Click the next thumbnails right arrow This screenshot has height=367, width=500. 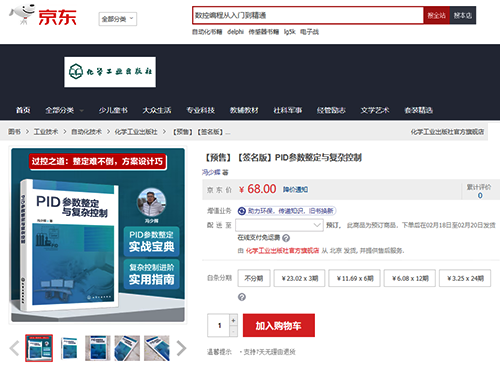pyautogui.click(x=181, y=348)
